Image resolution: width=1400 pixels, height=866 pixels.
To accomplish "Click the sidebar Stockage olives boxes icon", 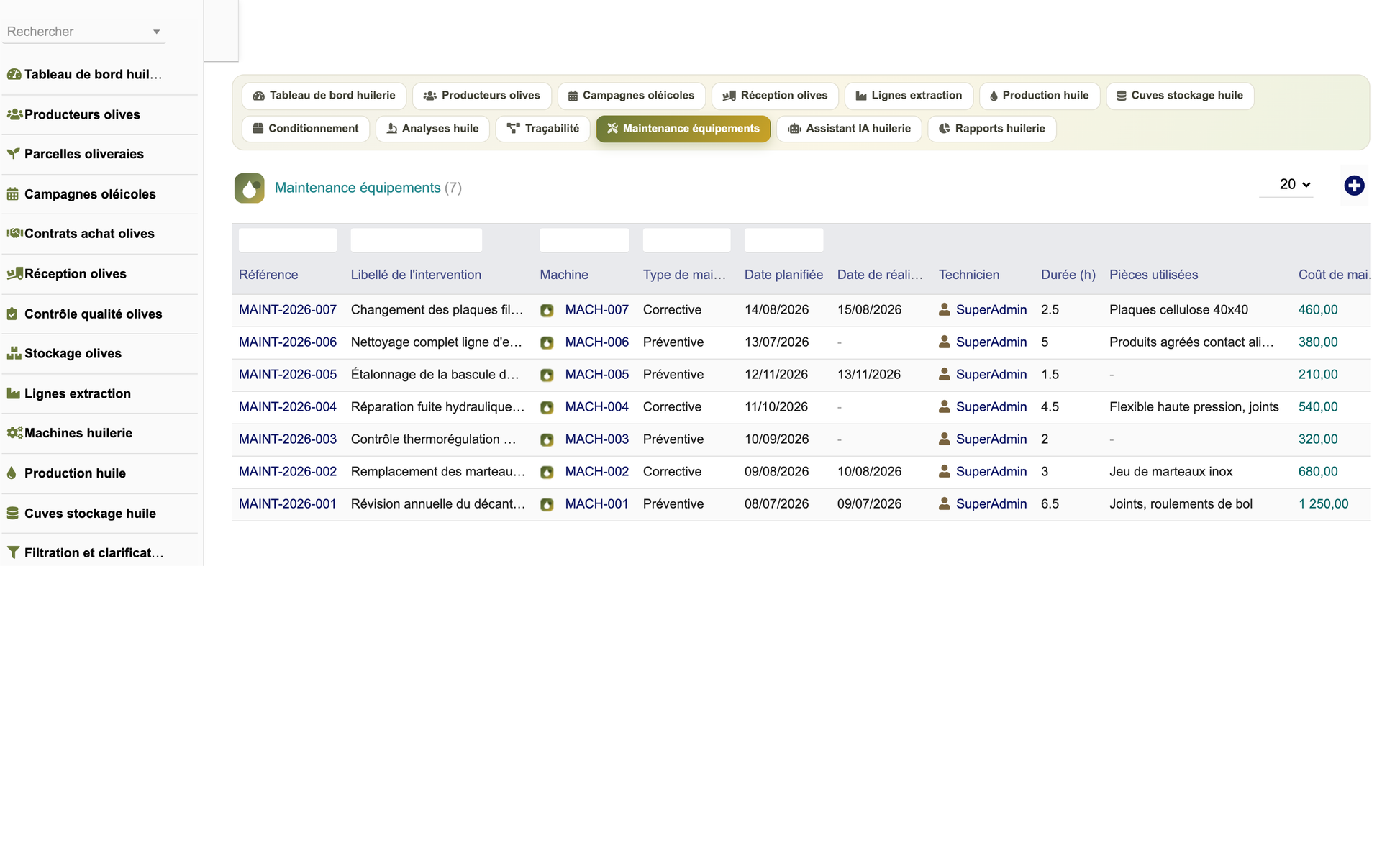I will pyautogui.click(x=14, y=353).
